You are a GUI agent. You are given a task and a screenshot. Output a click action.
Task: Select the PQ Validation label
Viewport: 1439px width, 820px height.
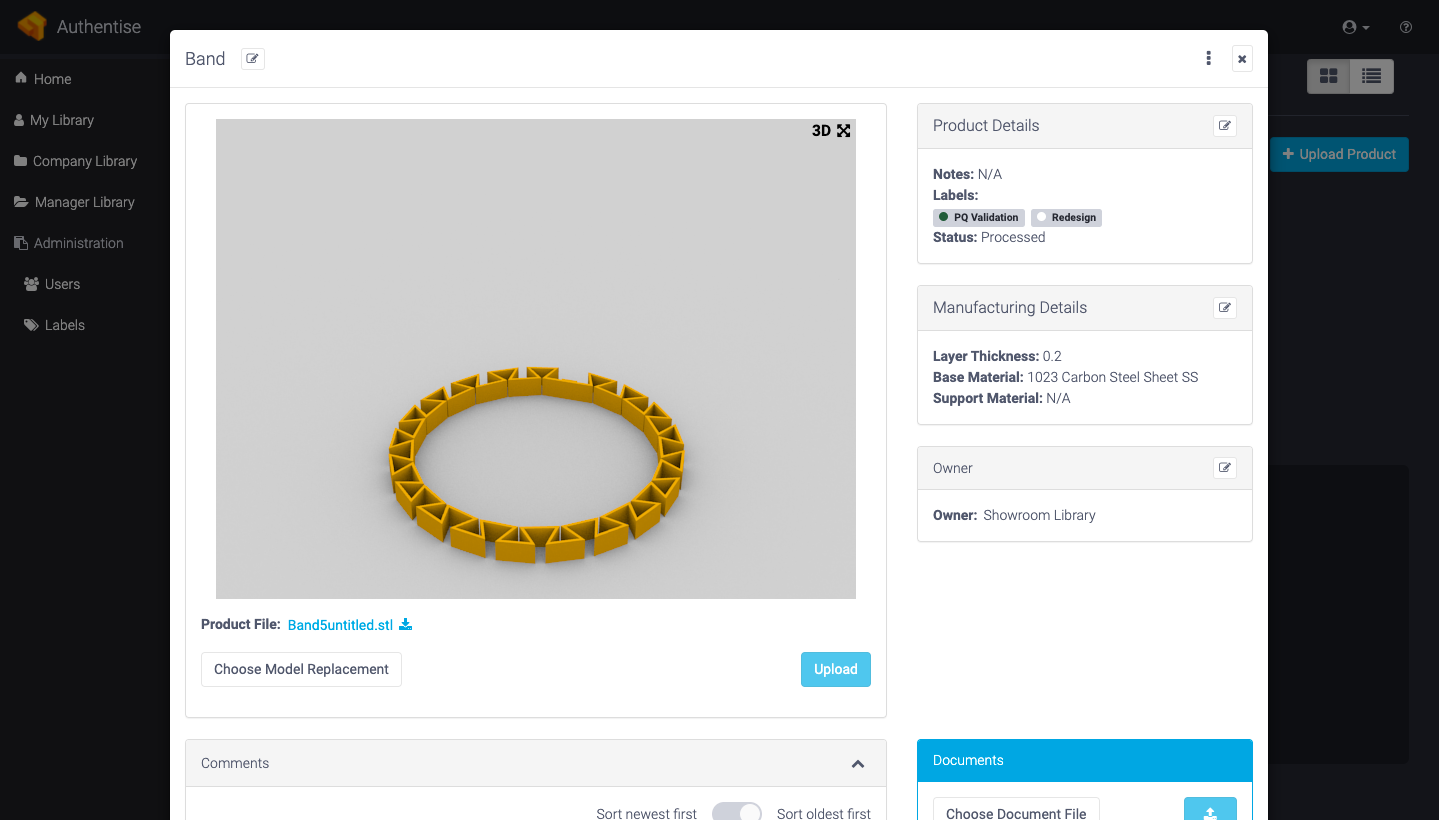coord(978,218)
